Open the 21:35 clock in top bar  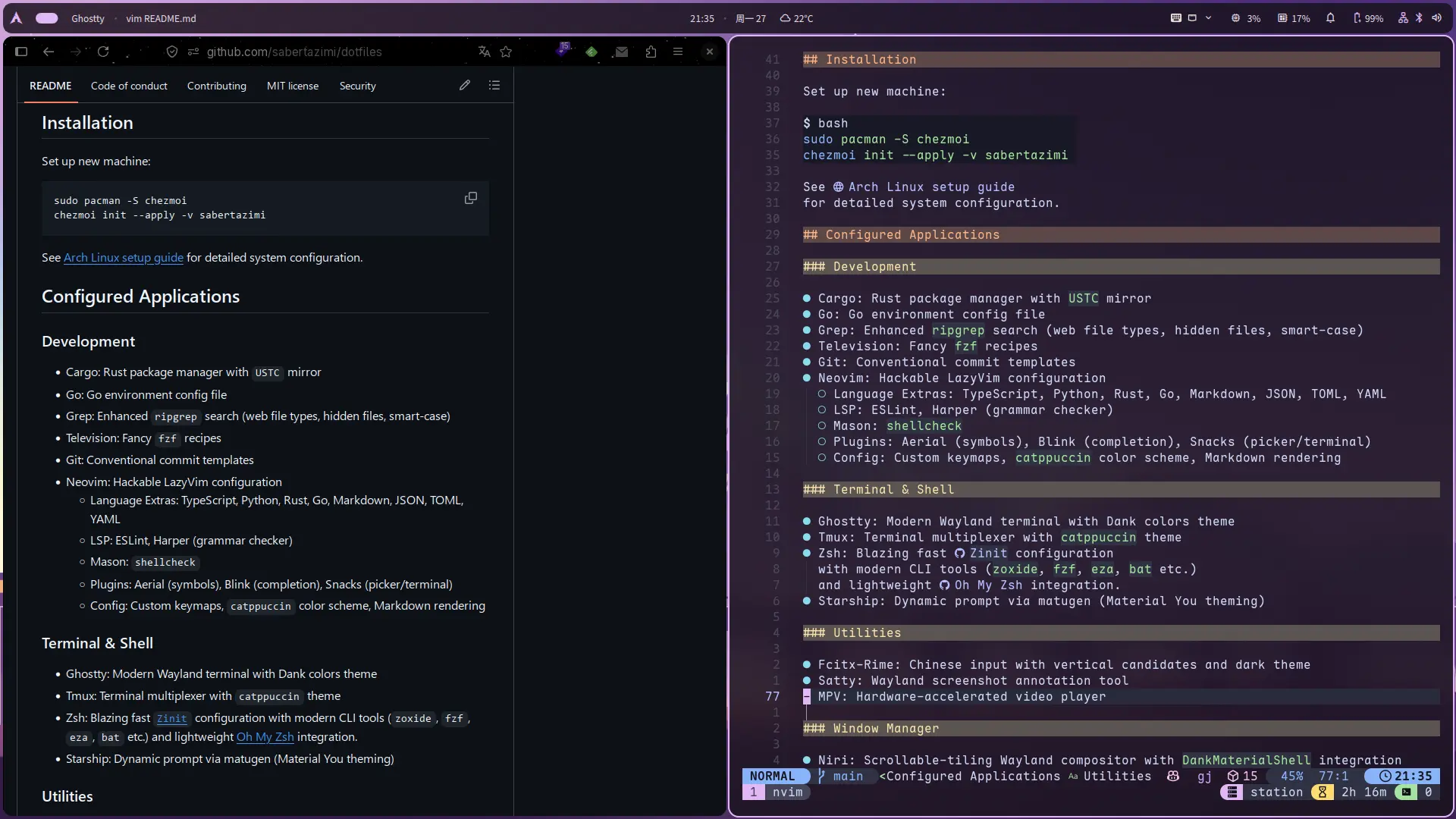click(x=702, y=18)
